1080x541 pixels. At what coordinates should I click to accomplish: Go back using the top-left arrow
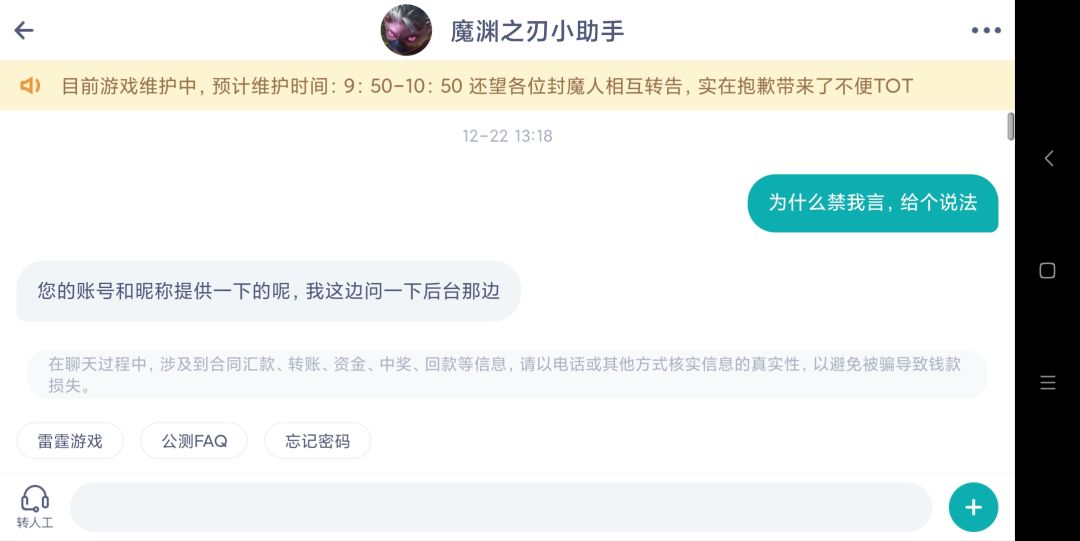tap(24, 30)
